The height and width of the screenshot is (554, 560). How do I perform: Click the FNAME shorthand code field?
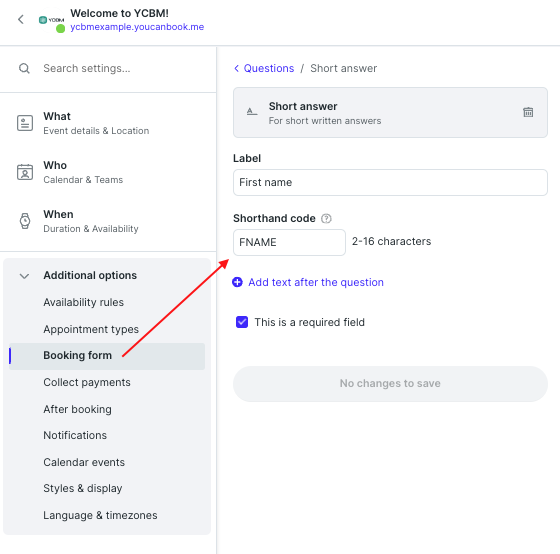pyautogui.click(x=289, y=243)
